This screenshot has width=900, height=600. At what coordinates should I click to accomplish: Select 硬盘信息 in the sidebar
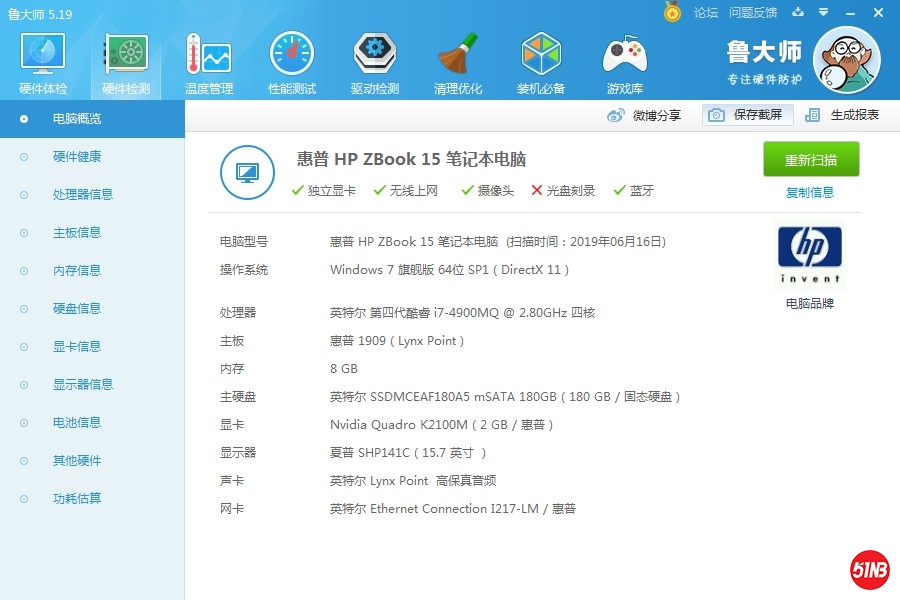(76, 309)
